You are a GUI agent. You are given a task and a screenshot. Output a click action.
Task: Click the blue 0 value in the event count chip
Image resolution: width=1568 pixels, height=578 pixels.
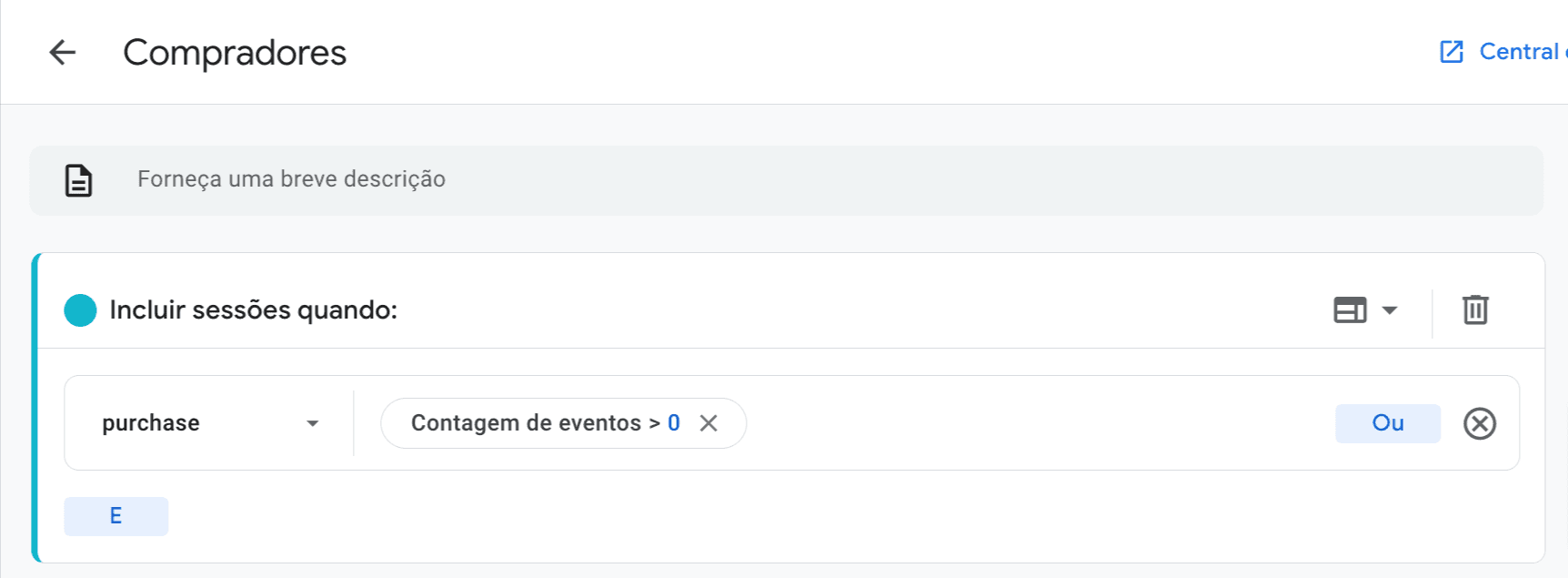(673, 422)
